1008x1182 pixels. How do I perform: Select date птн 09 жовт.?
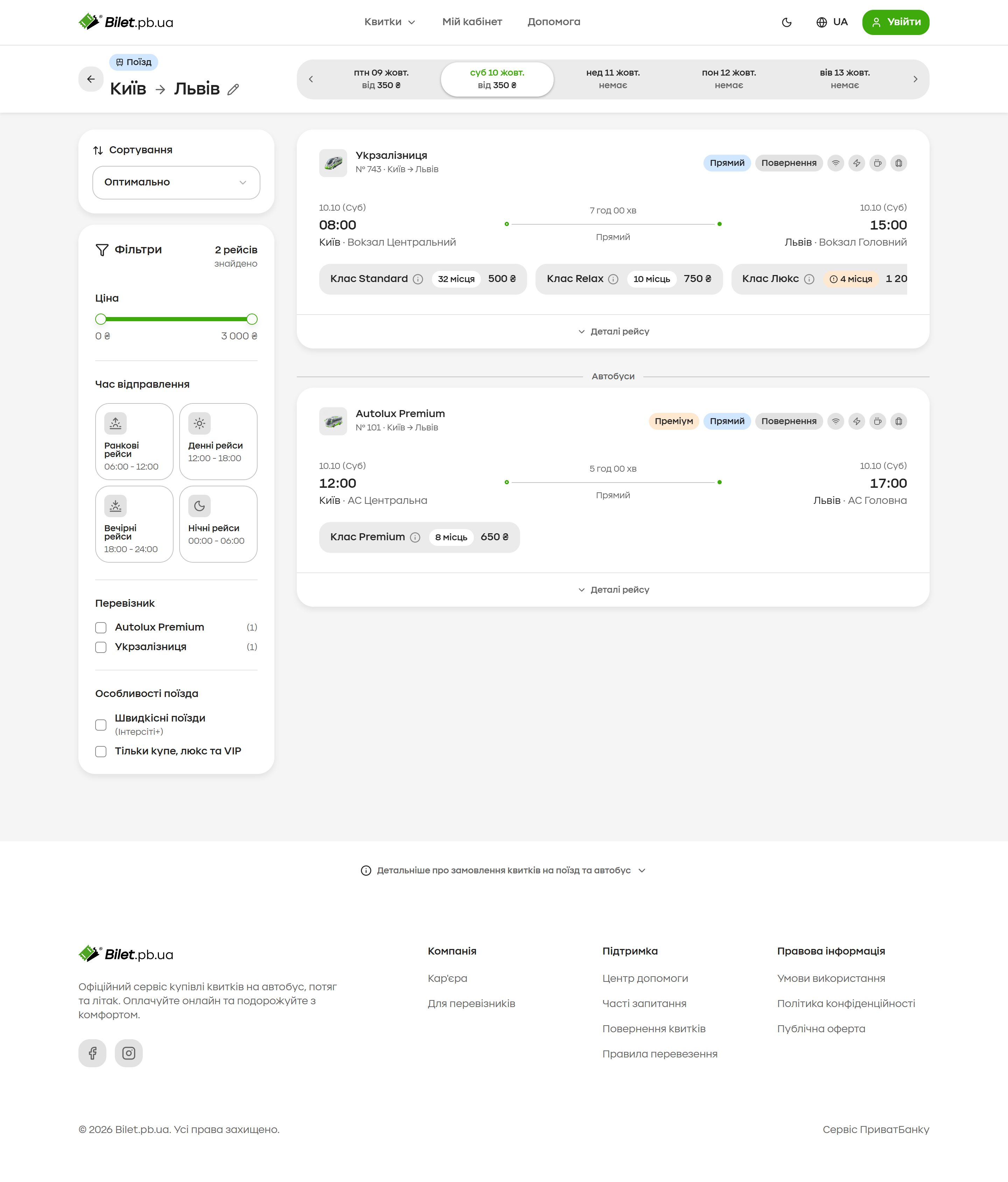[x=381, y=79]
